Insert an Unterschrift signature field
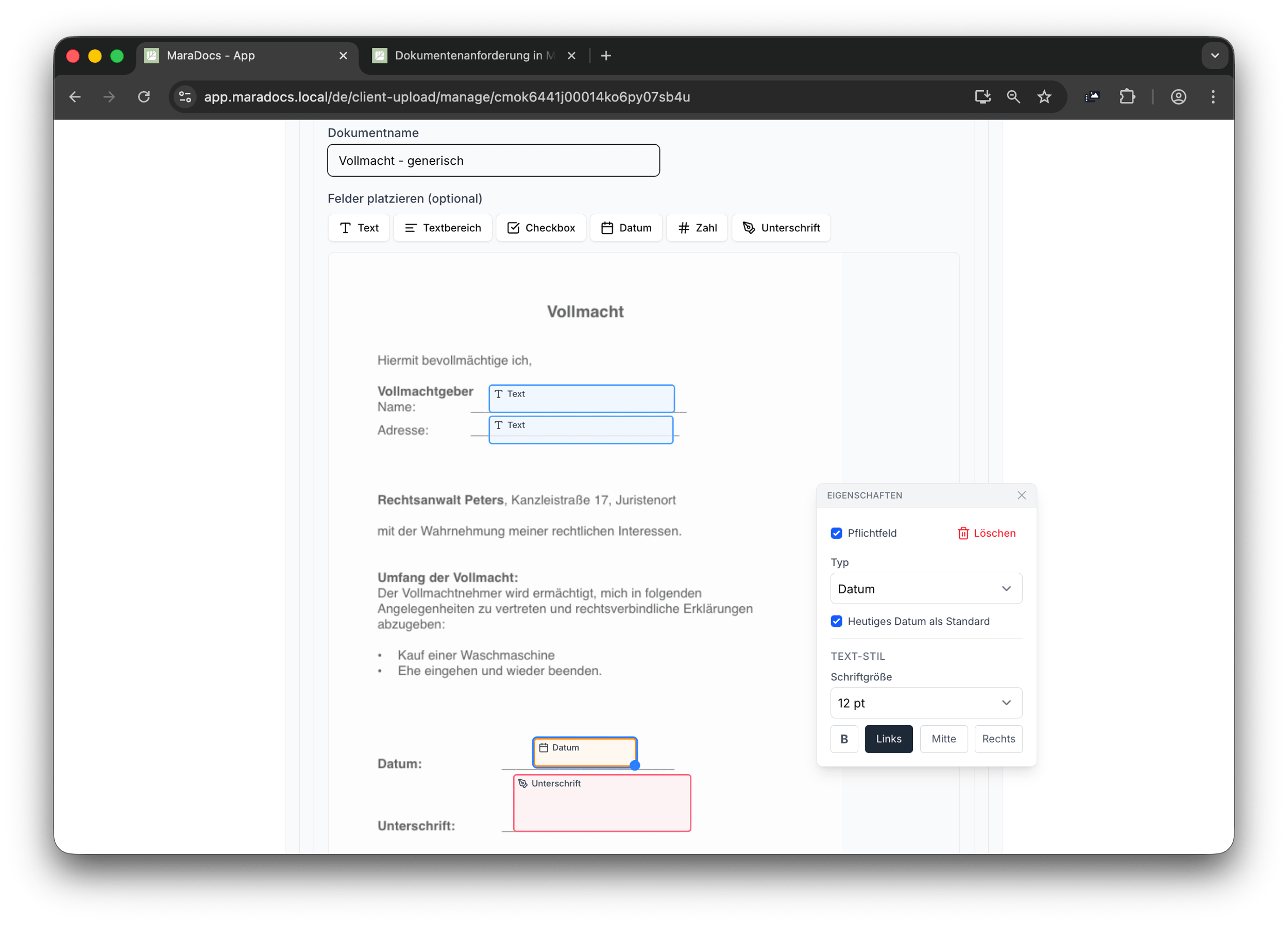 tap(781, 228)
